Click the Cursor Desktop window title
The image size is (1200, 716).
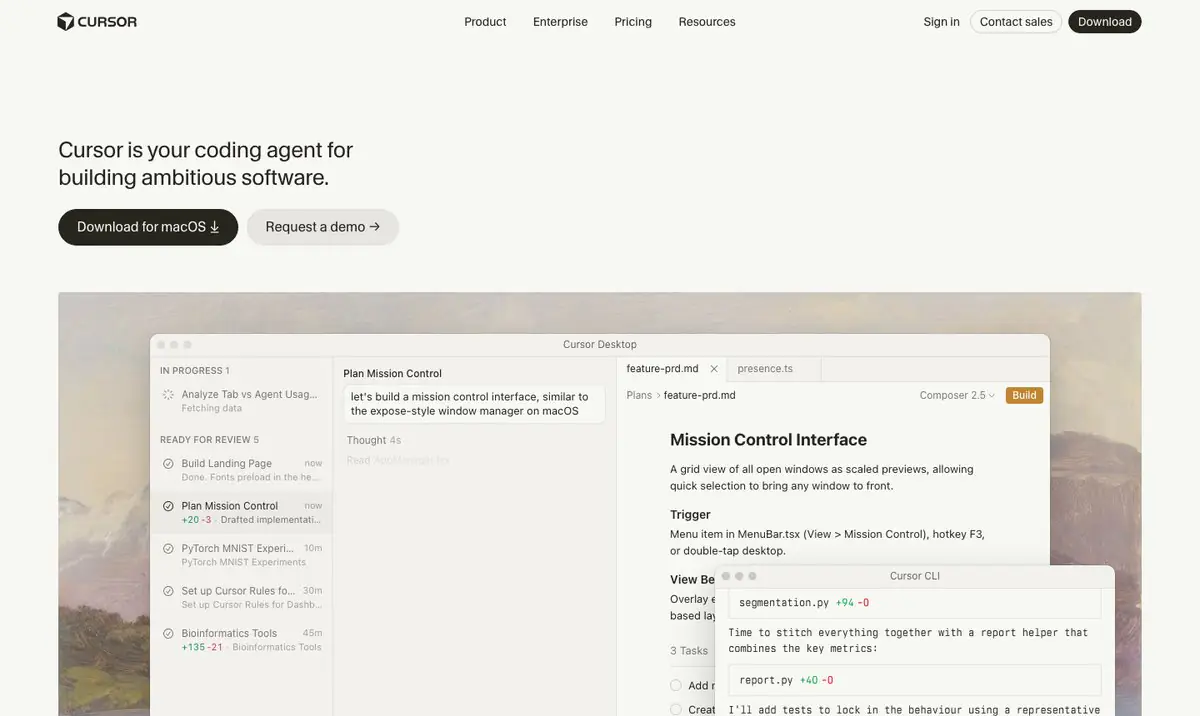point(599,344)
